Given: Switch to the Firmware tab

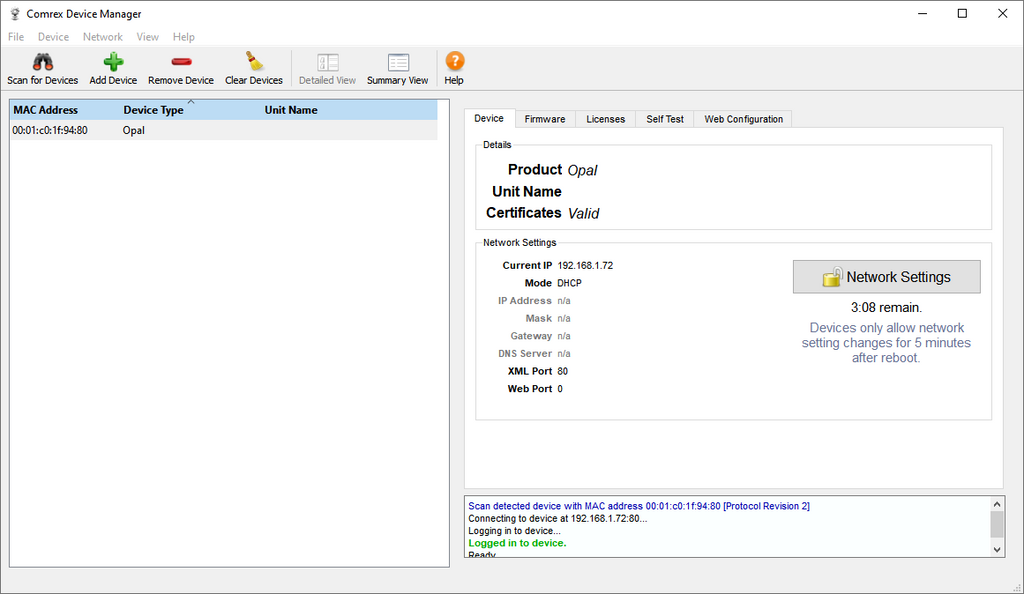Looking at the screenshot, I should coord(545,119).
